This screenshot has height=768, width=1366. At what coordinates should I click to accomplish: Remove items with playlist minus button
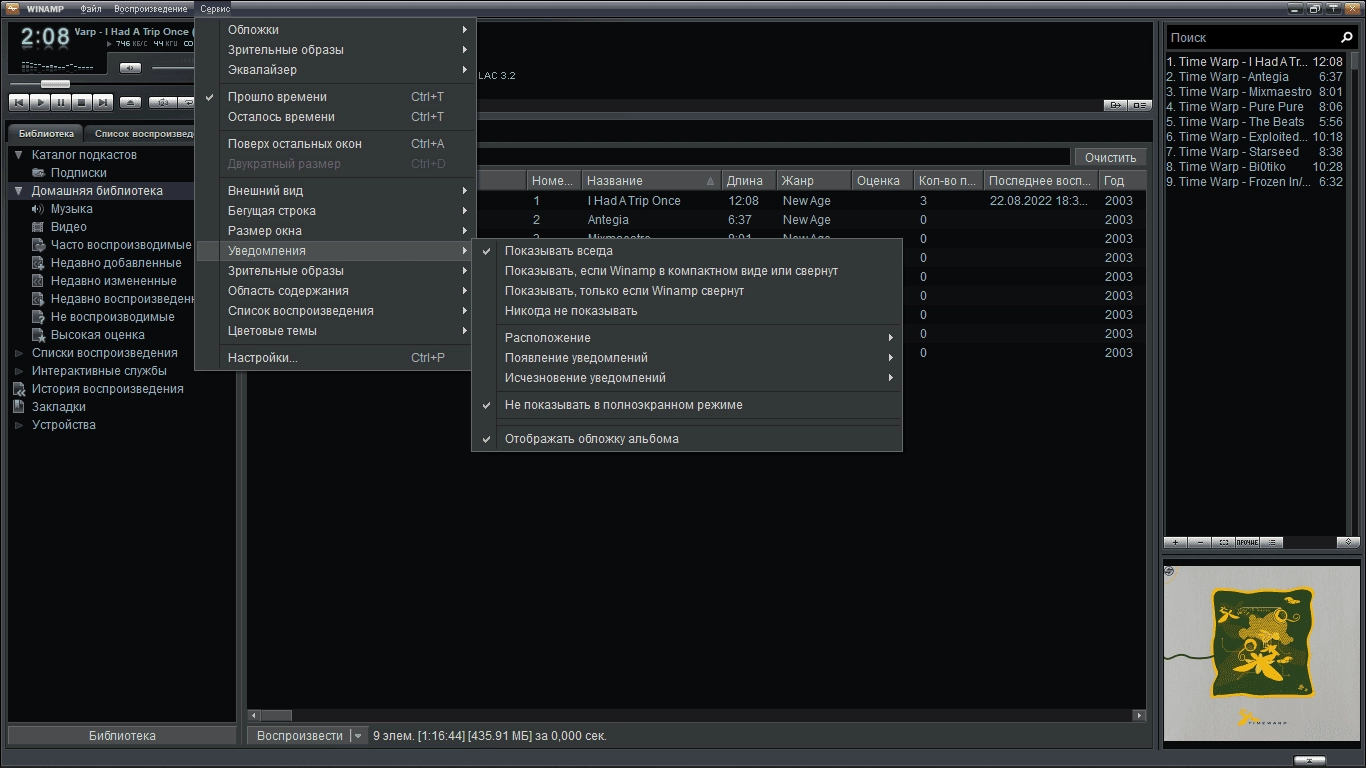(x=1200, y=542)
